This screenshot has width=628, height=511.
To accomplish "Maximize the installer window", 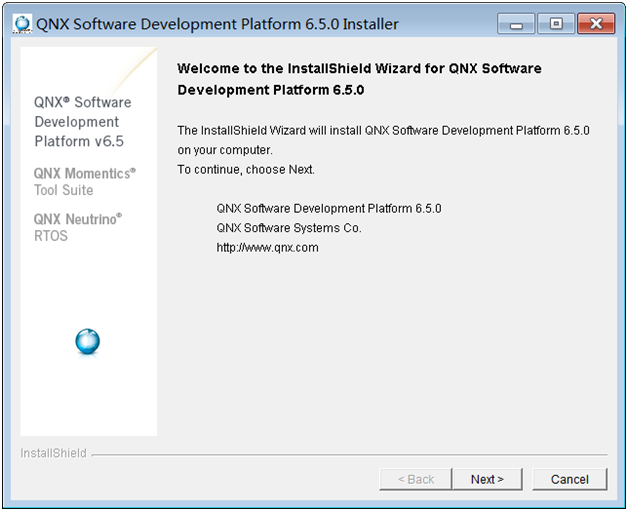I will click(x=556, y=24).
